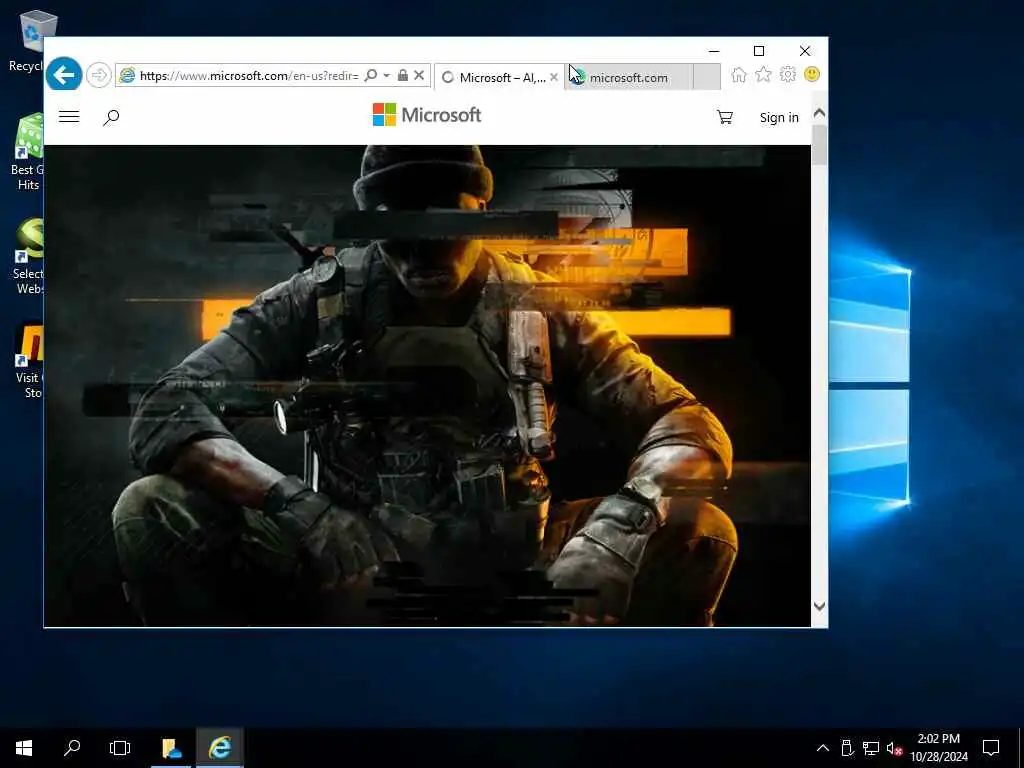Image resolution: width=1024 pixels, height=768 pixels.
Task: Click the Internet Explorer page icon in address bar
Action: point(127,76)
